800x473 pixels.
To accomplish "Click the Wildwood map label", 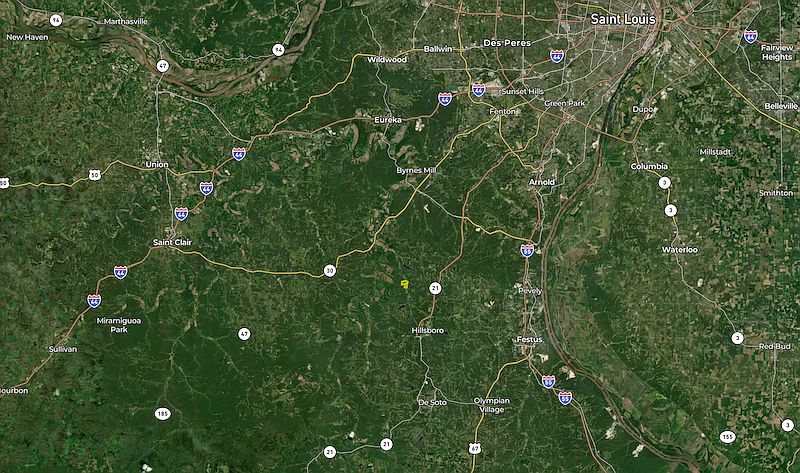I will tap(387, 60).
